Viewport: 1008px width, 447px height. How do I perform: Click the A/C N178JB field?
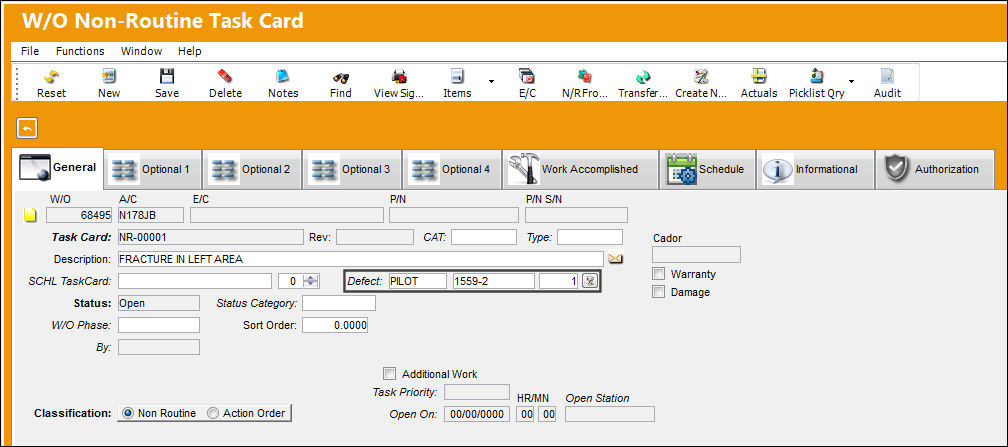point(150,215)
